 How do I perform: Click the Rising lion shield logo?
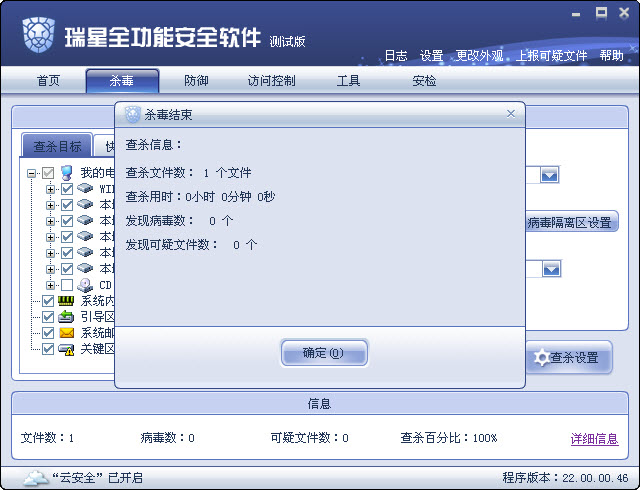[x=39, y=35]
